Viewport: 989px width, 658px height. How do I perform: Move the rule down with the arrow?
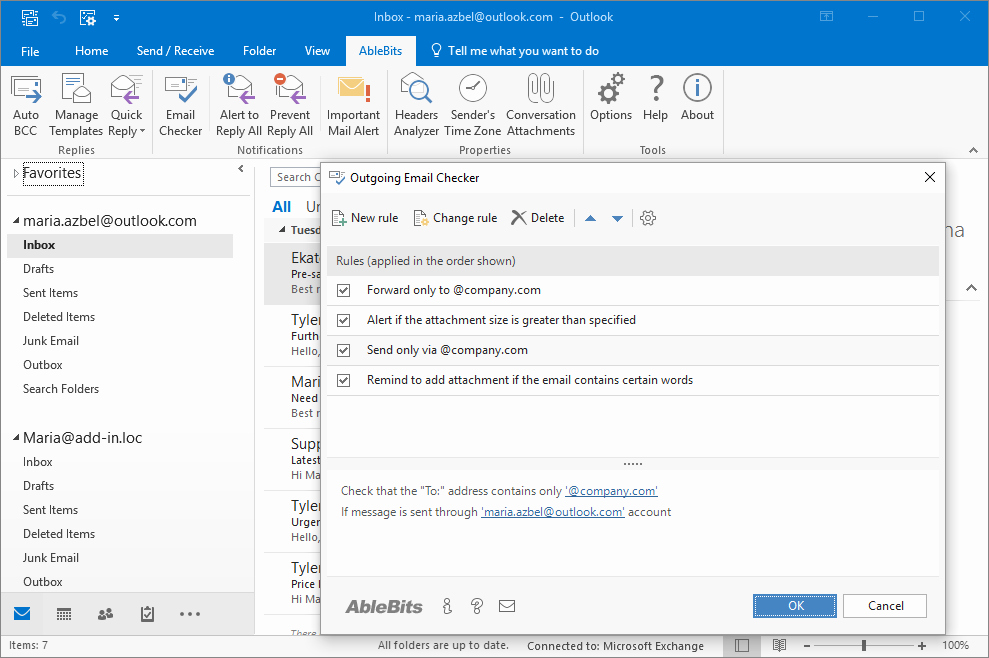pyautogui.click(x=617, y=218)
